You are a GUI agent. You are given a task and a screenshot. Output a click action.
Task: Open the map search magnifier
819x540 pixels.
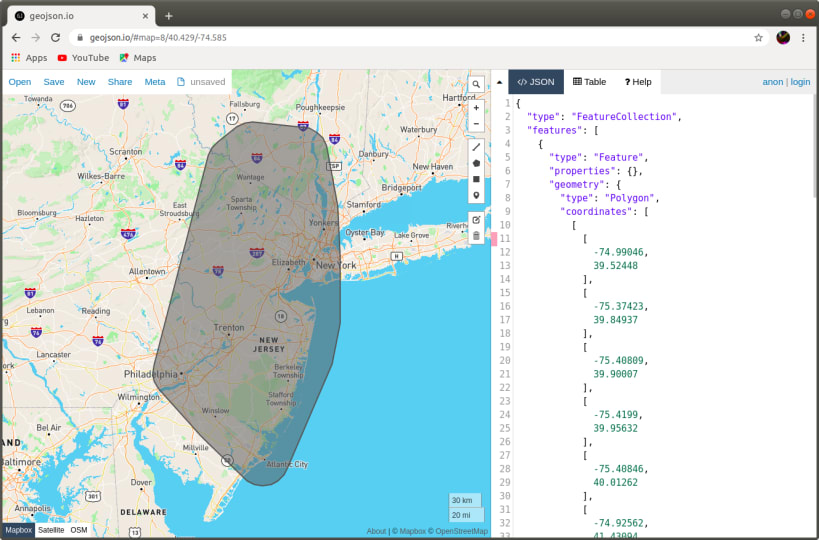[476, 85]
